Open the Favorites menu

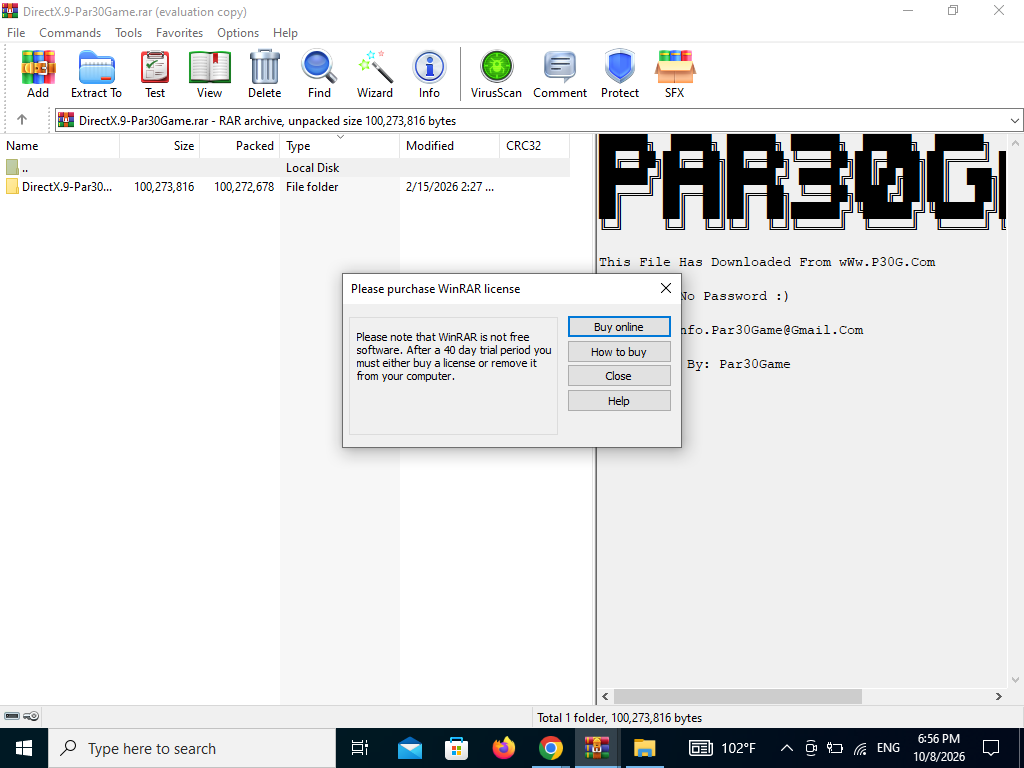[180, 33]
